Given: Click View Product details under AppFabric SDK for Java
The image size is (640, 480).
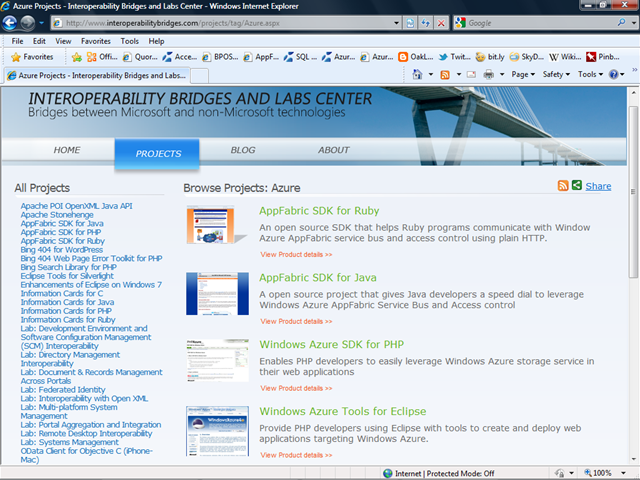Looking at the screenshot, I should [x=296, y=322].
